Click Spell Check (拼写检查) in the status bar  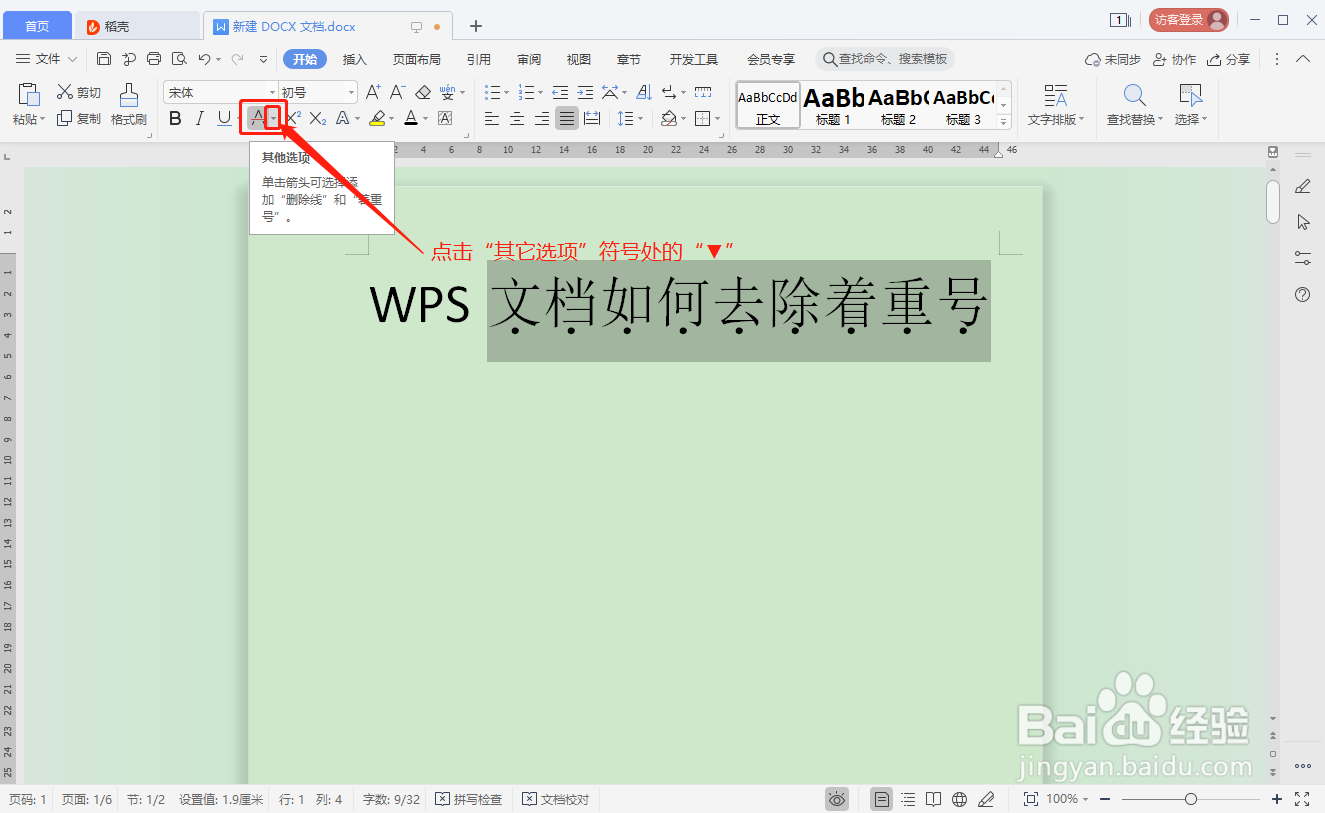(x=470, y=799)
